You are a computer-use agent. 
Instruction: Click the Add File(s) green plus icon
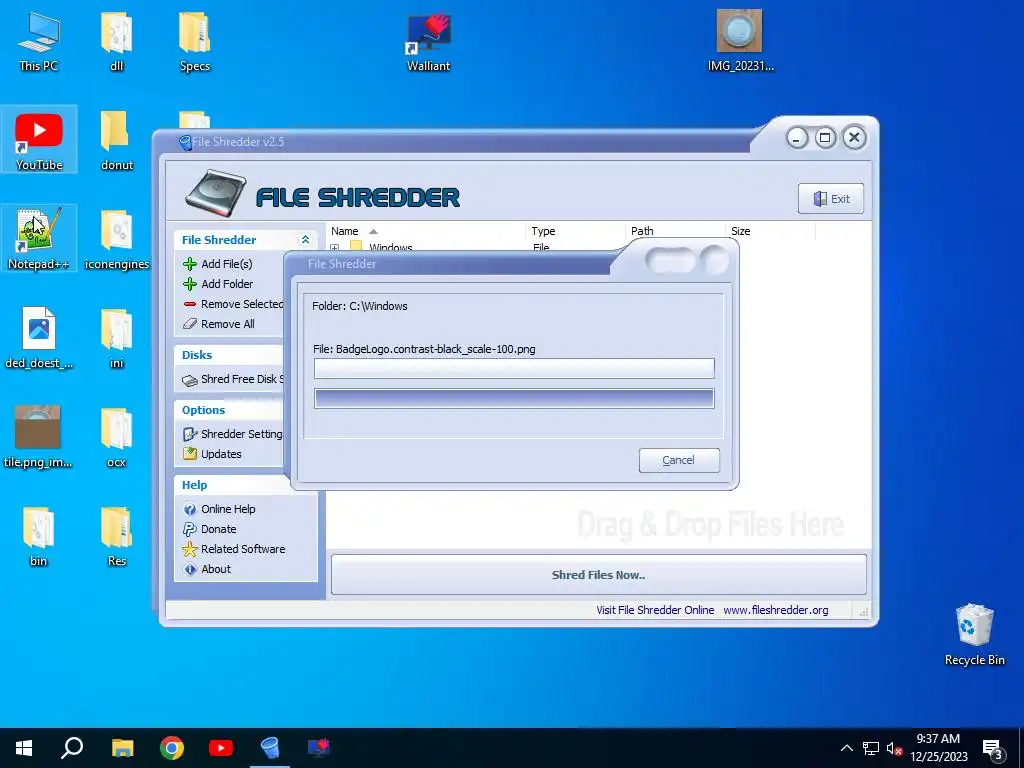pos(190,264)
